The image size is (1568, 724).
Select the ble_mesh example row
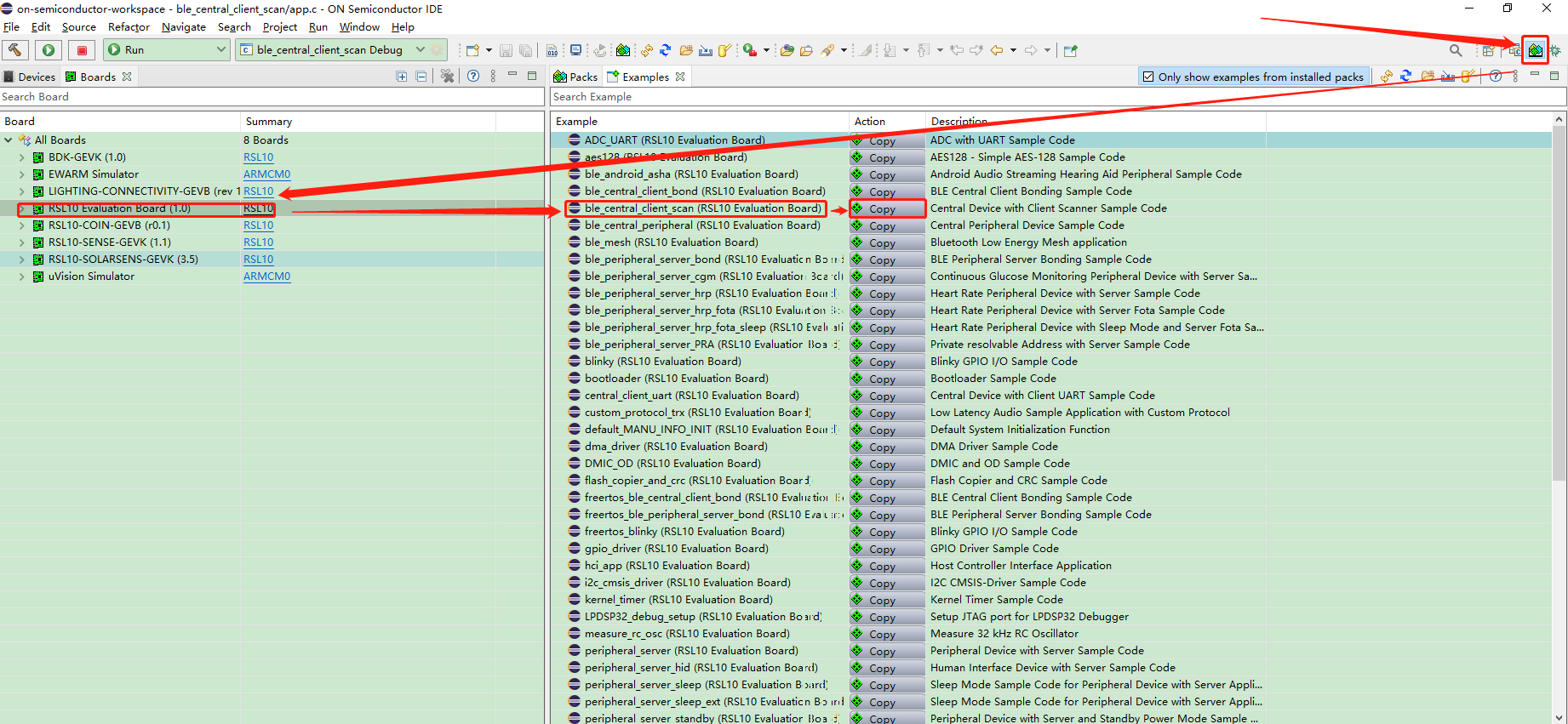click(x=671, y=242)
